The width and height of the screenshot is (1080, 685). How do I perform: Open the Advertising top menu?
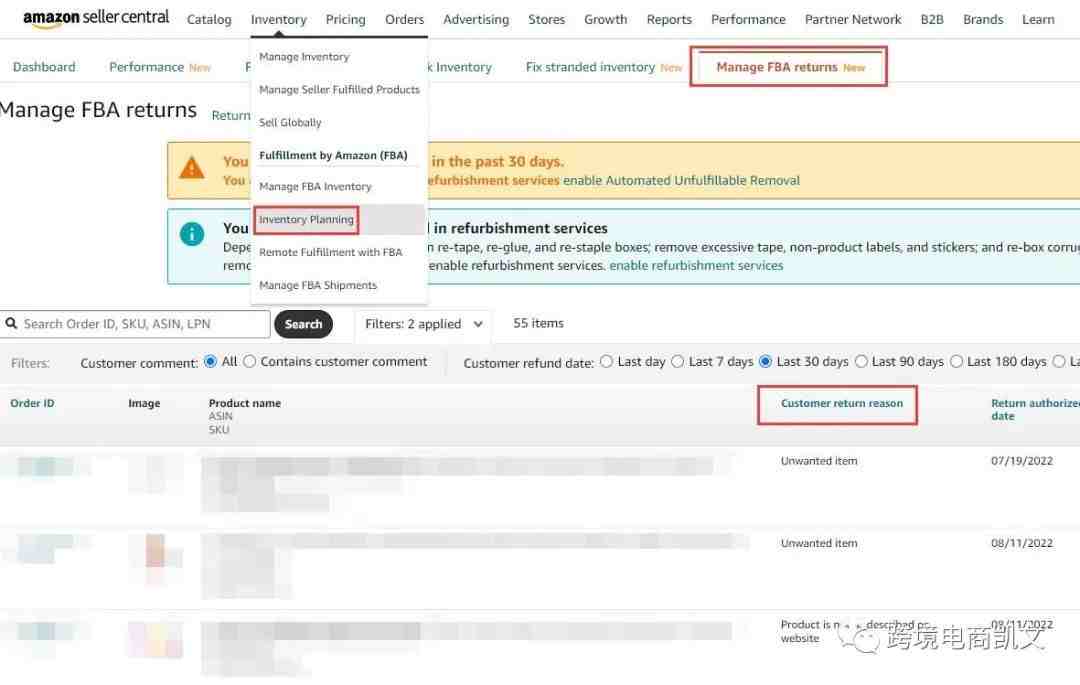[x=476, y=19]
